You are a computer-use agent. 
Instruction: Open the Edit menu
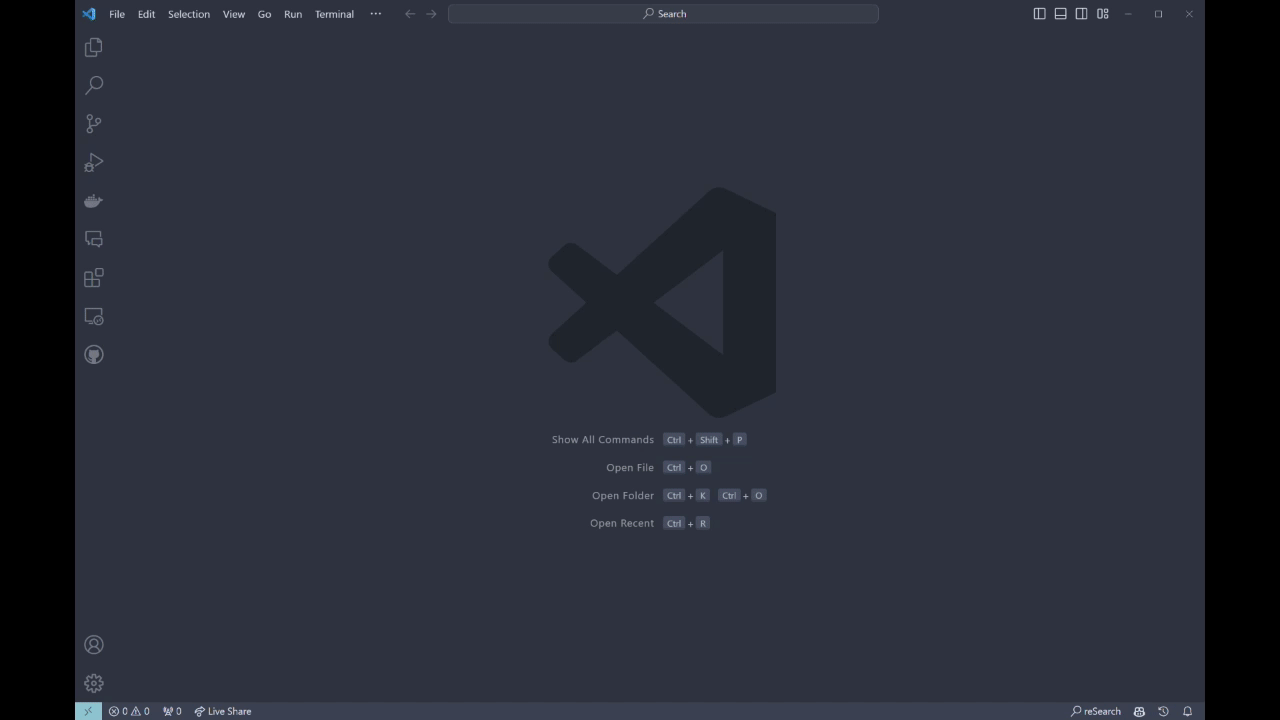(x=146, y=14)
